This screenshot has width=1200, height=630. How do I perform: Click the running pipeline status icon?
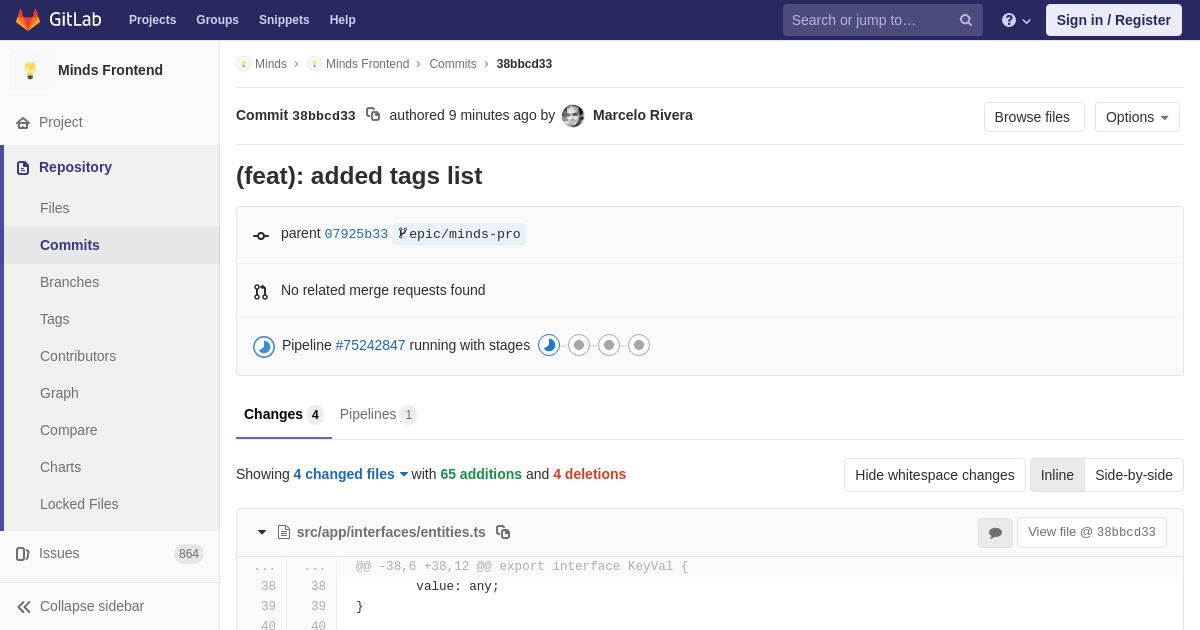pyautogui.click(x=264, y=346)
